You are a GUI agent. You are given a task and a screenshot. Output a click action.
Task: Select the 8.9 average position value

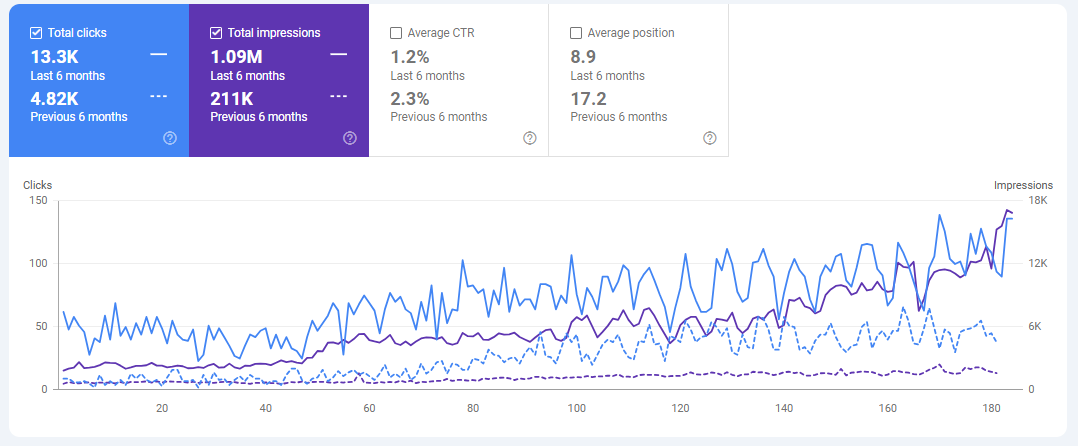(583, 56)
